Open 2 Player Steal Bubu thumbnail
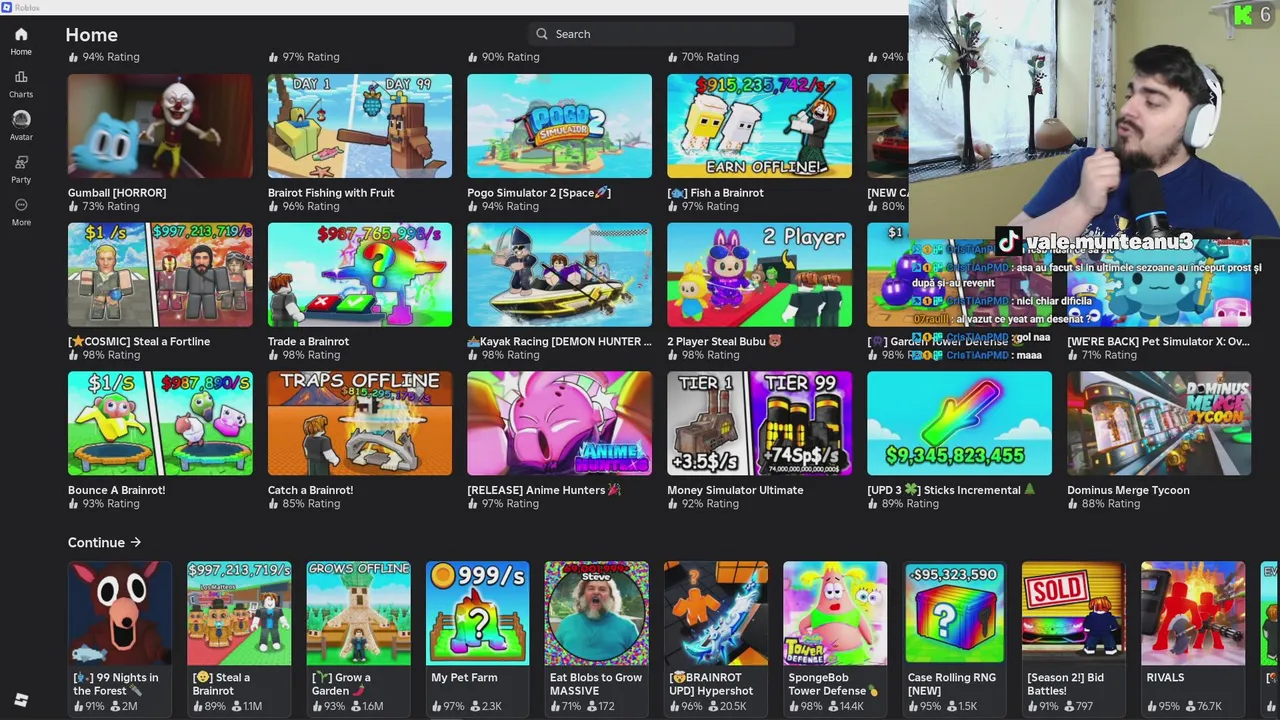 click(x=760, y=275)
